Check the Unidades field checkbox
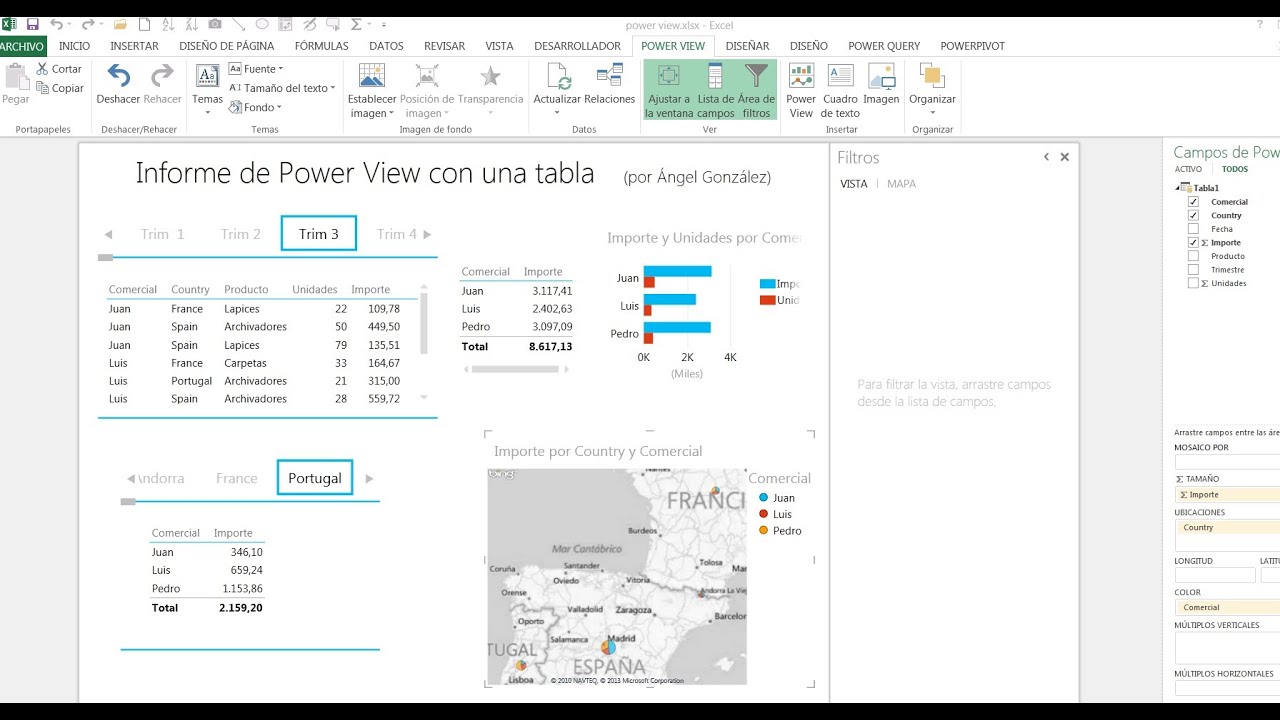Image resolution: width=1280 pixels, height=720 pixels. pyautogui.click(x=1193, y=283)
